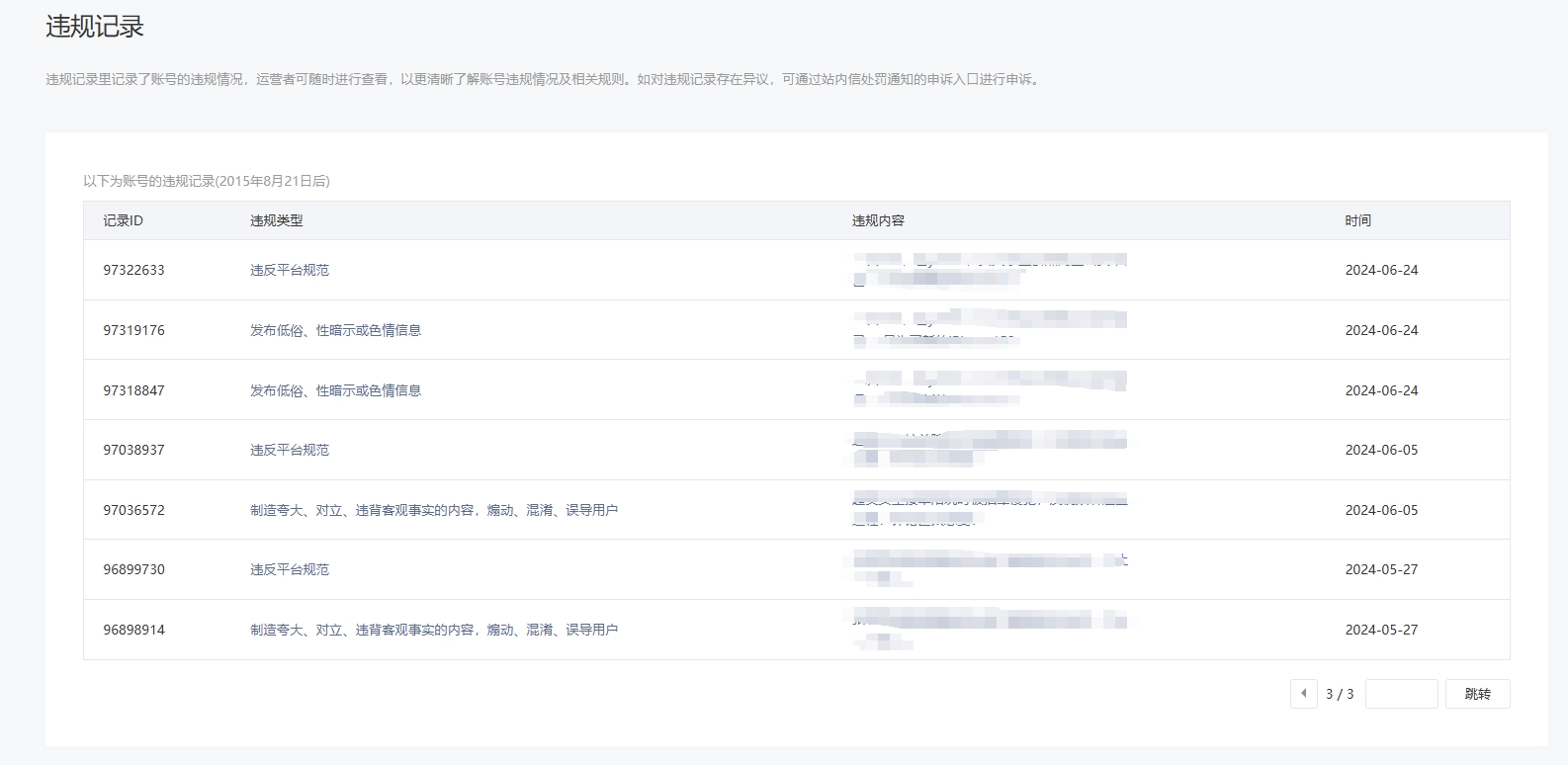The height and width of the screenshot is (765, 1568).
Task: Open violation type link for record 96899730
Action: tap(289, 569)
